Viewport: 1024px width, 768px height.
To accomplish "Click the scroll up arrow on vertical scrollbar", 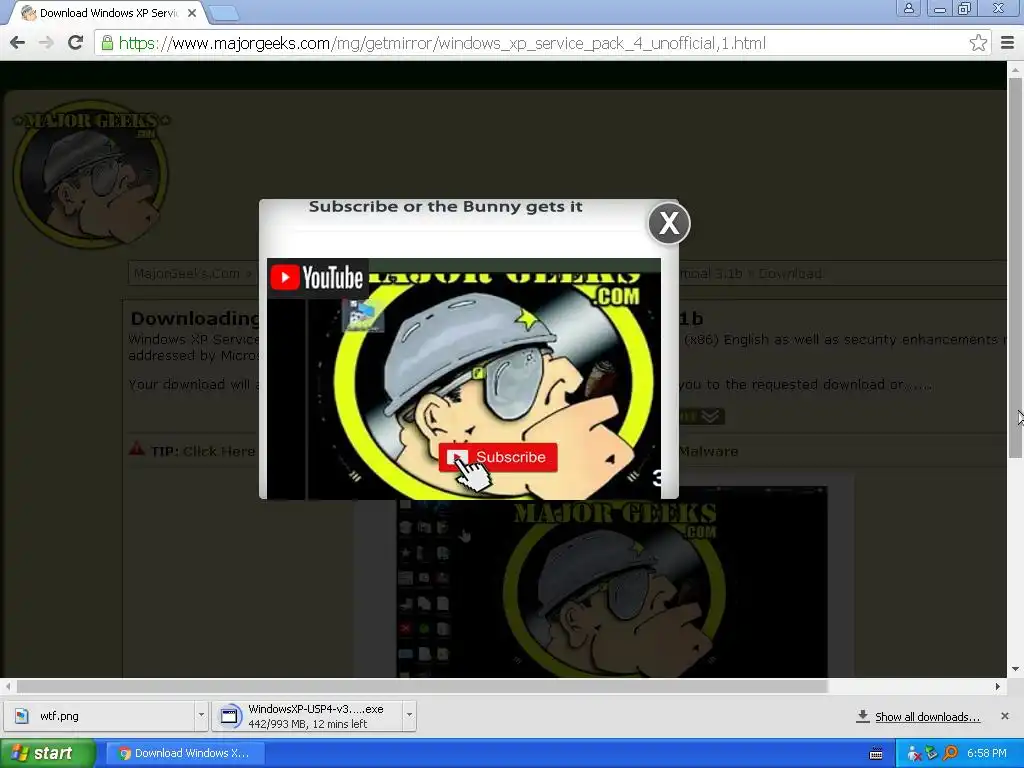I will (x=1015, y=69).
